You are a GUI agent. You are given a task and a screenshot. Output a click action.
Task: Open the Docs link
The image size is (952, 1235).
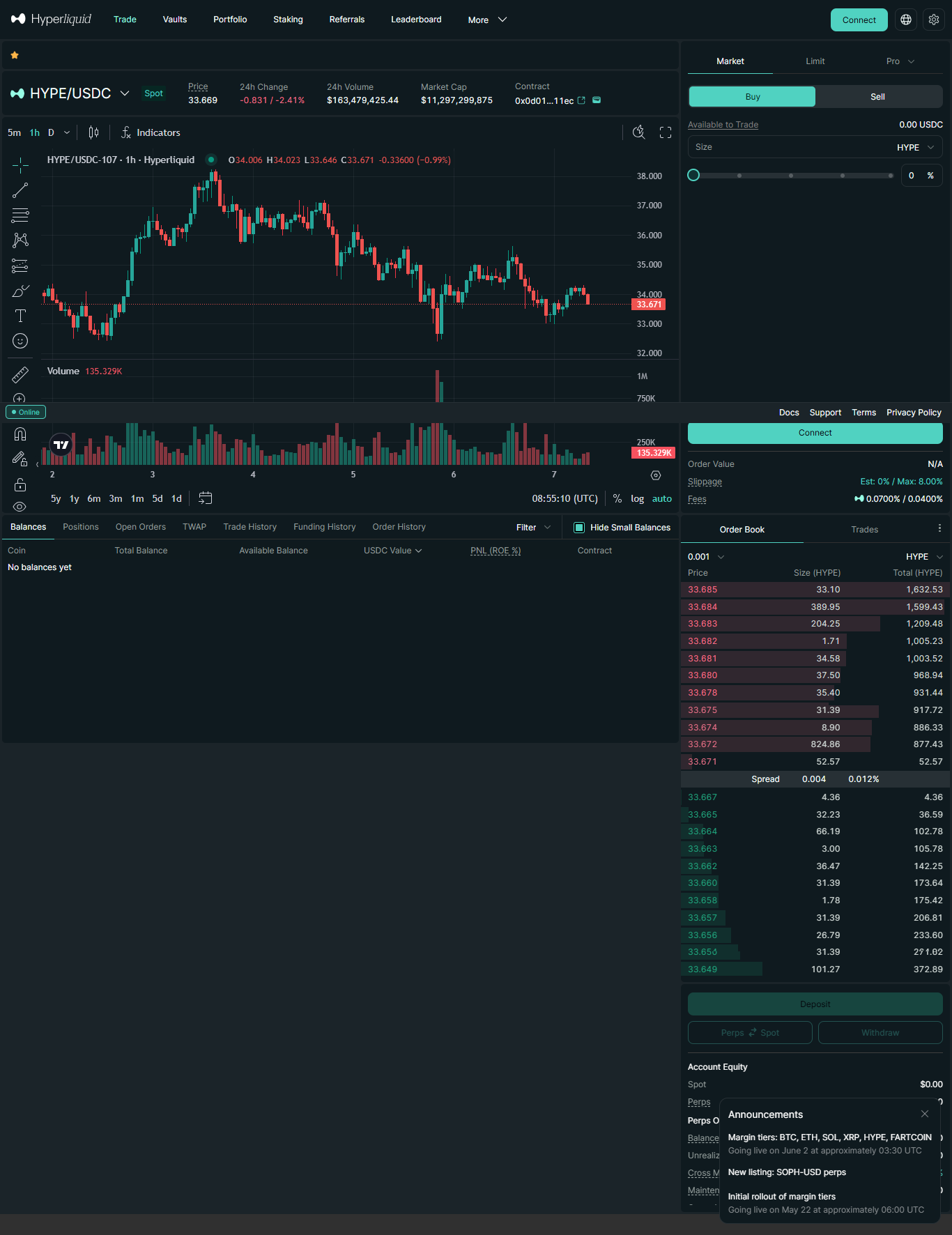pyautogui.click(x=789, y=413)
